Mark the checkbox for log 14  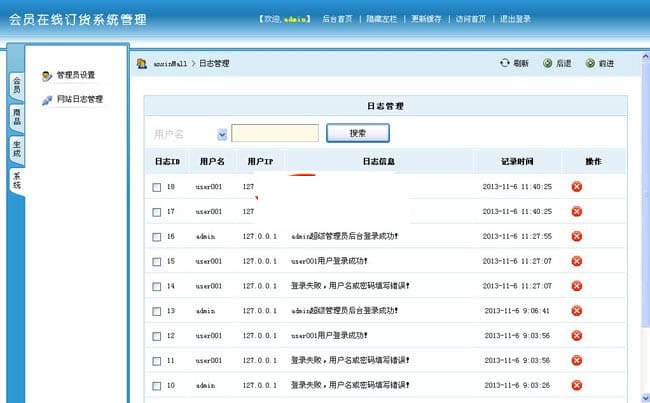(x=157, y=287)
